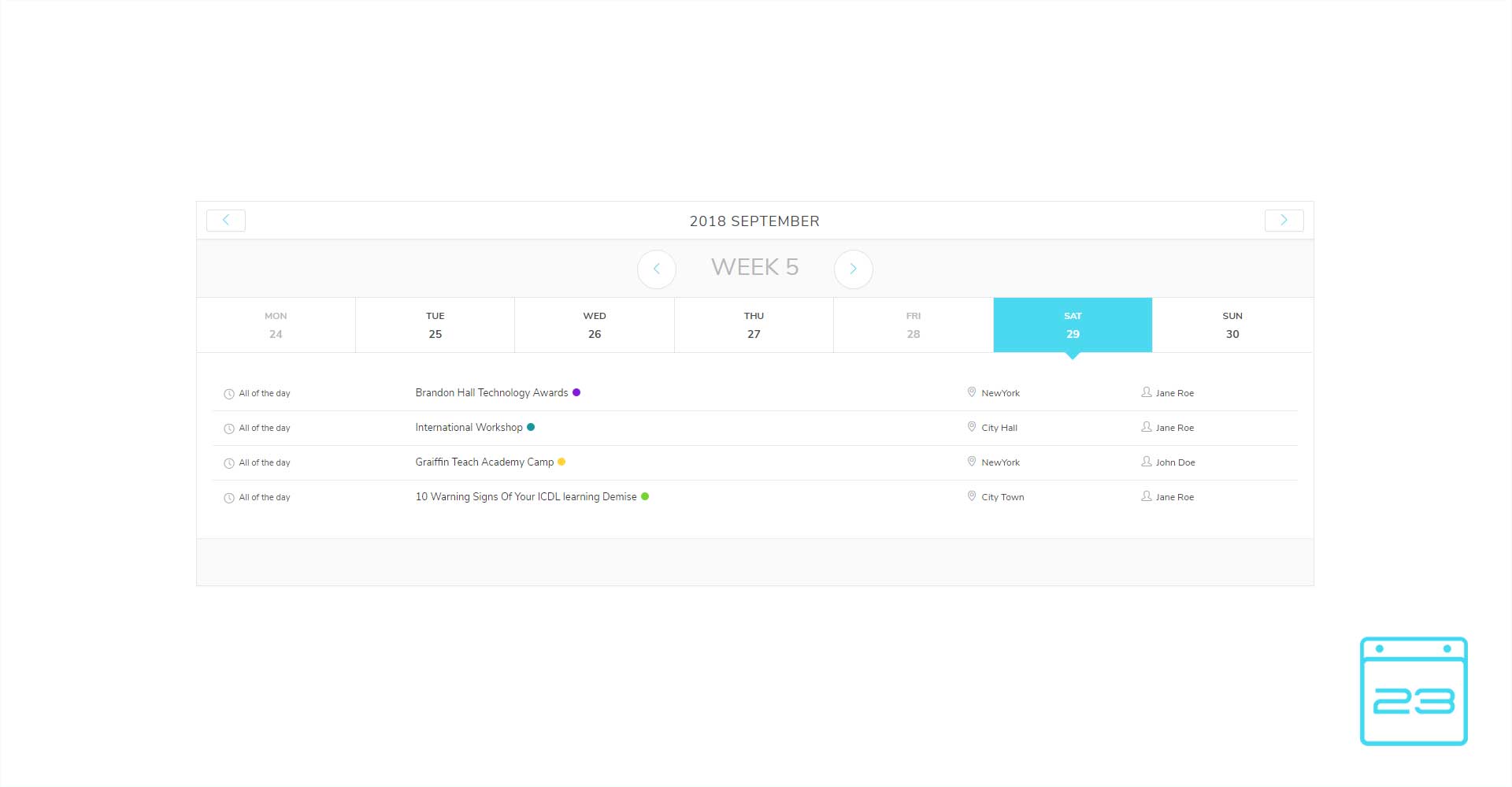The image size is (1512, 787).
Task: Click teal dot beside International Workshop
Action: point(531,427)
